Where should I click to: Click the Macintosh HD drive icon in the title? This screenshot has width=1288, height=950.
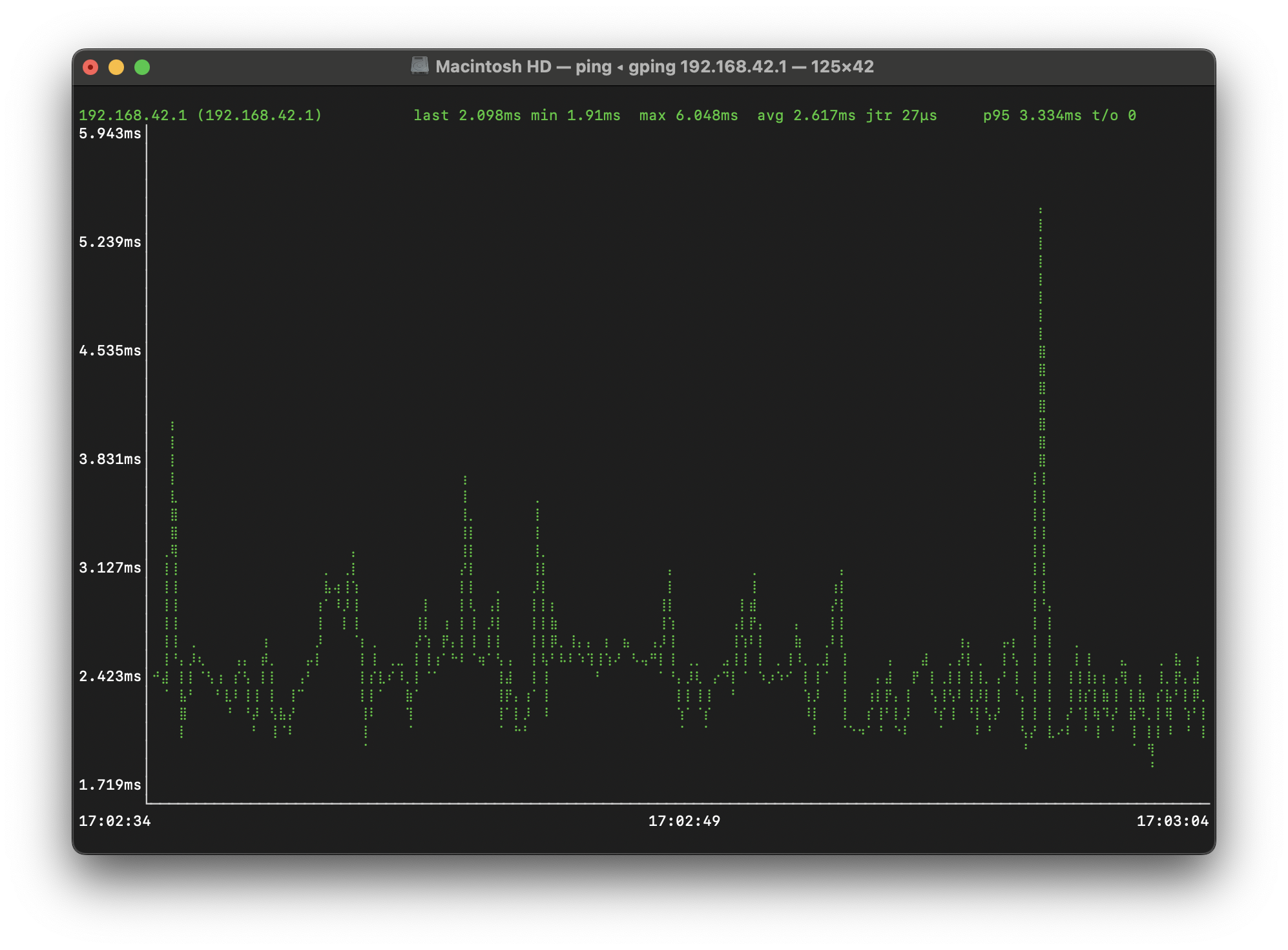[420, 66]
